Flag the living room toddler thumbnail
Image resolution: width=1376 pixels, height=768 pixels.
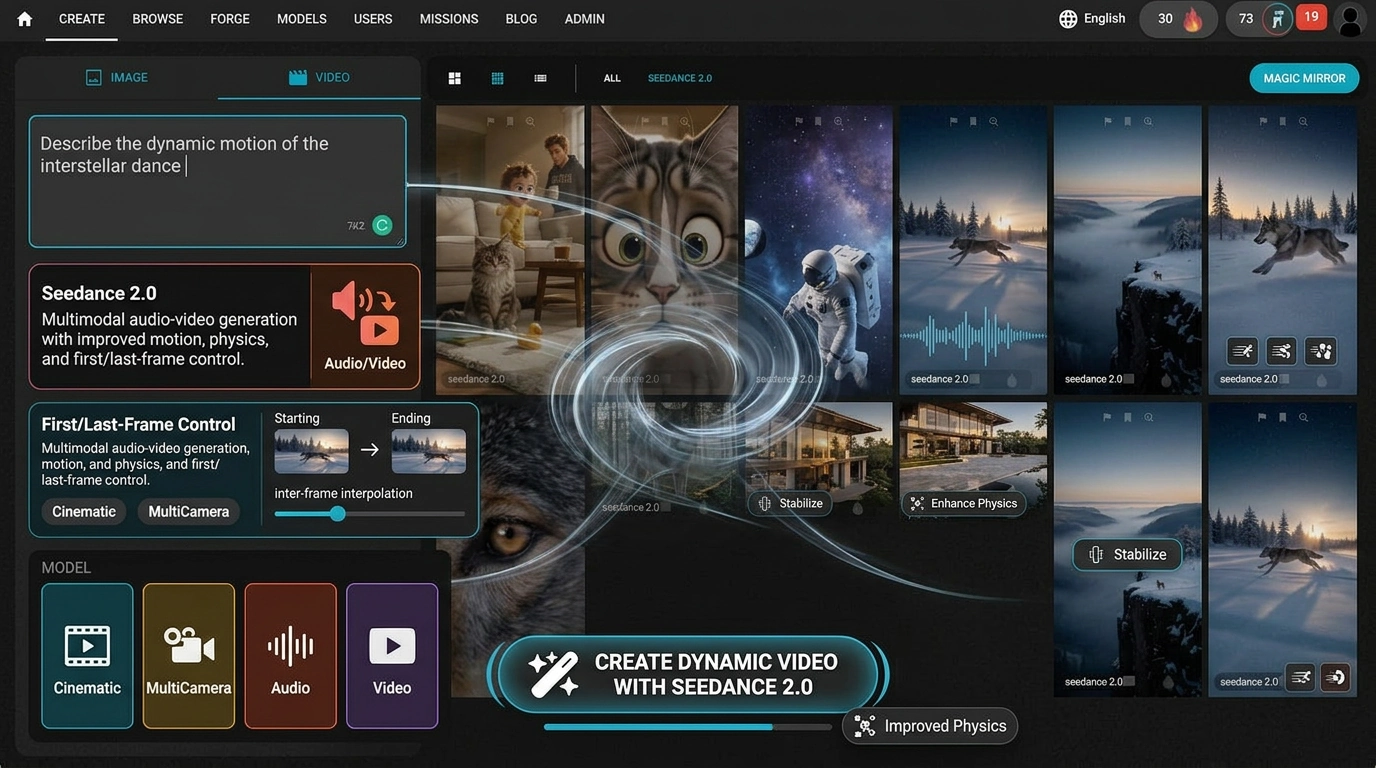pos(490,121)
